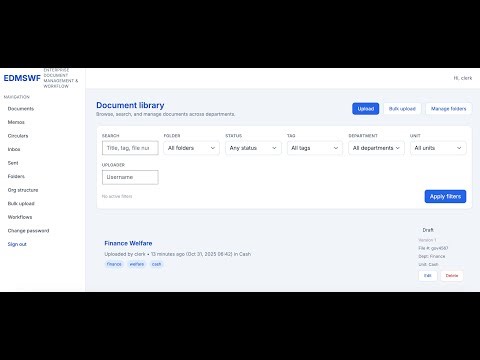
Task: Focus the Search title, tag field
Action: tap(130, 148)
